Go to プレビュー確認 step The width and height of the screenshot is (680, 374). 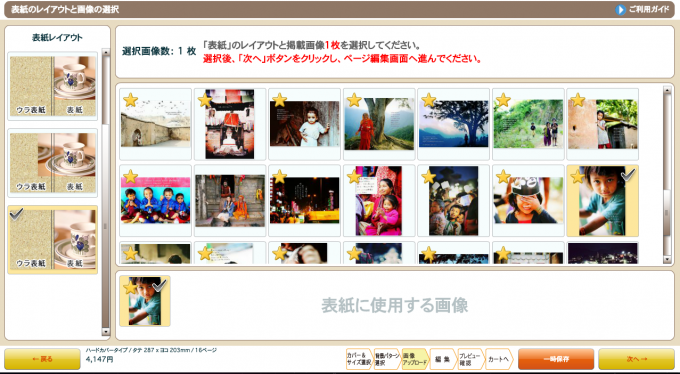[x=470, y=359]
